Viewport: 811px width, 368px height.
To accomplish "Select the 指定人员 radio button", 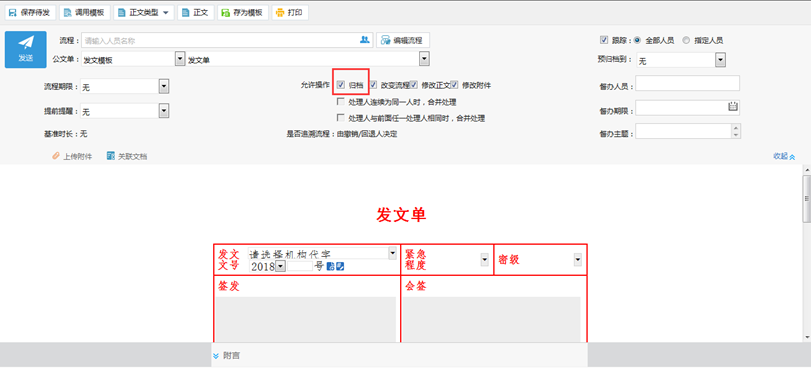I will pyautogui.click(x=686, y=40).
